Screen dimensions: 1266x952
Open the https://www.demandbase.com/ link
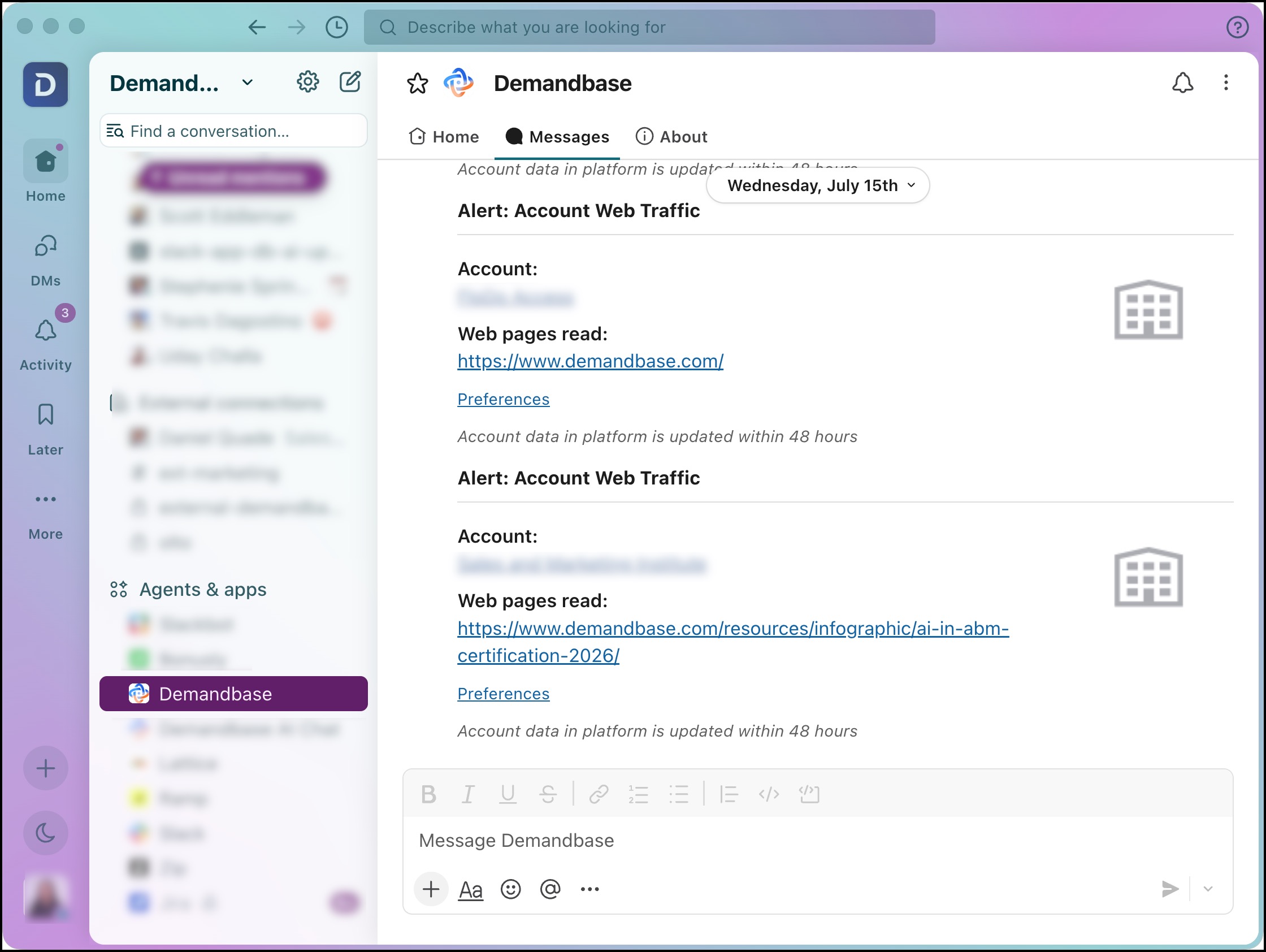[590, 361]
